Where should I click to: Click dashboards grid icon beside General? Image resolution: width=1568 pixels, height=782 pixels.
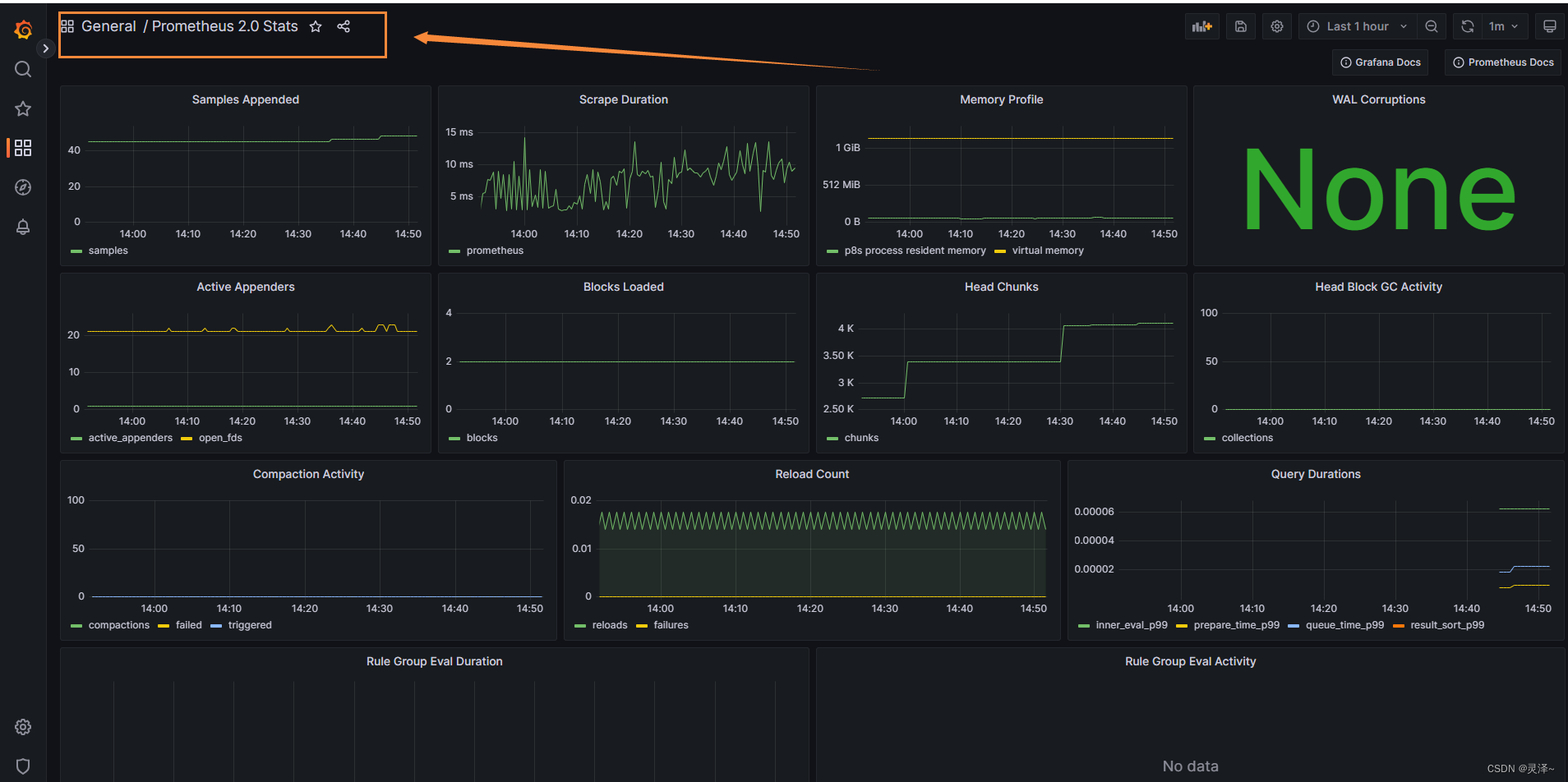67,26
